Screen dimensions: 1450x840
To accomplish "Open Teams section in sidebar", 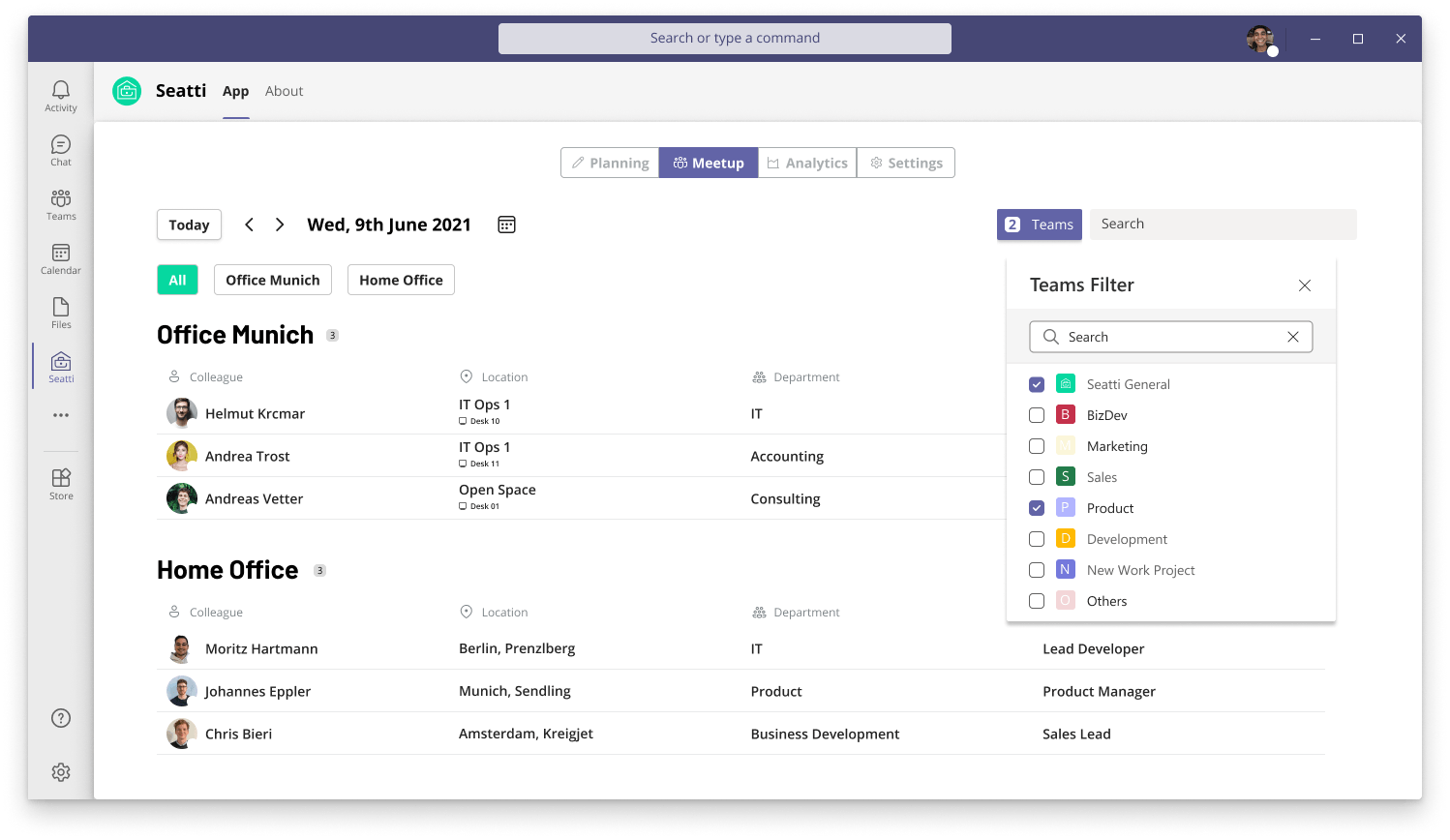I will click(x=61, y=204).
